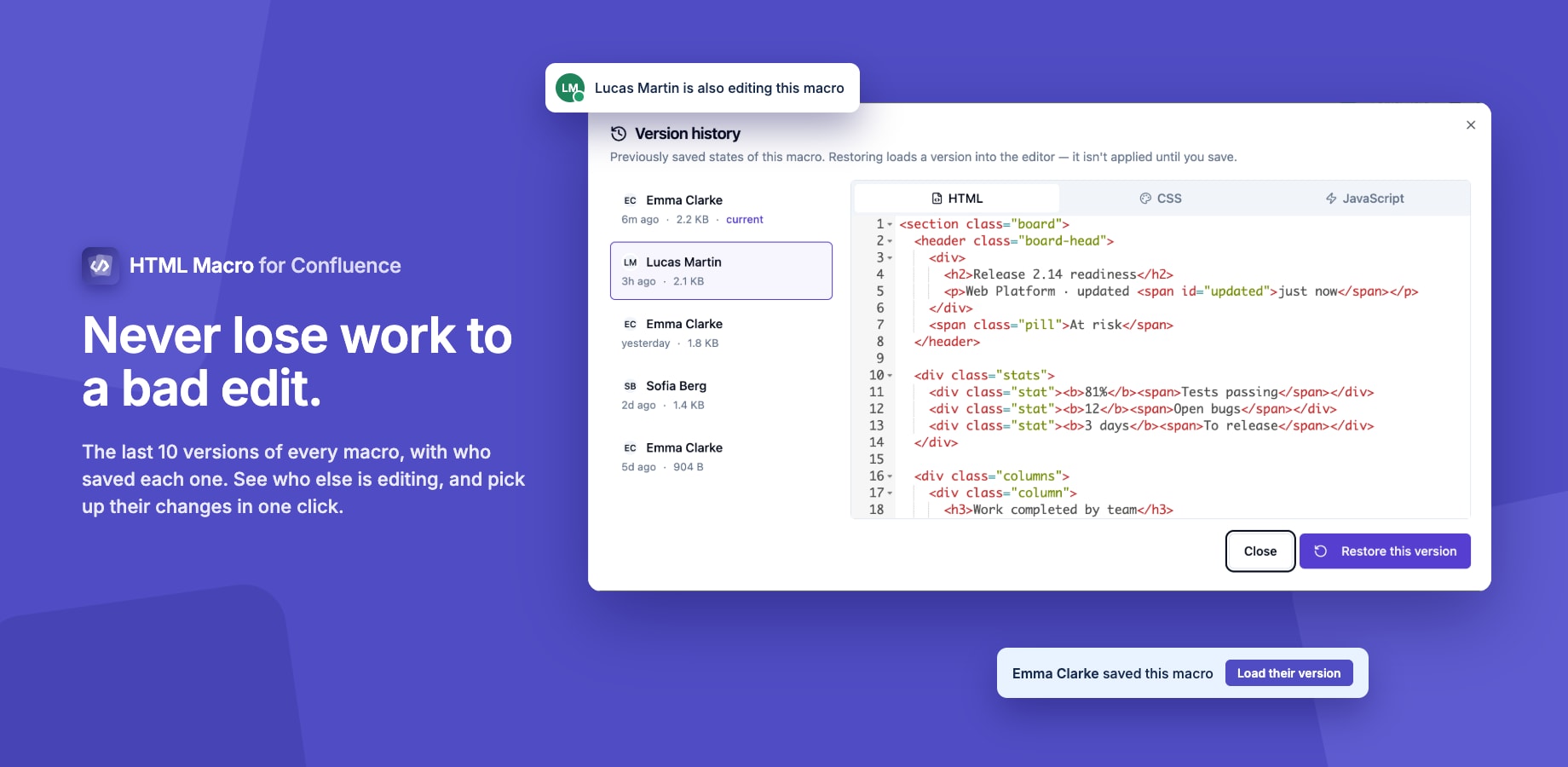The image size is (1568, 767).
Task: Click 'Lucas Martin is also editing this macro' notification
Action: click(702, 88)
